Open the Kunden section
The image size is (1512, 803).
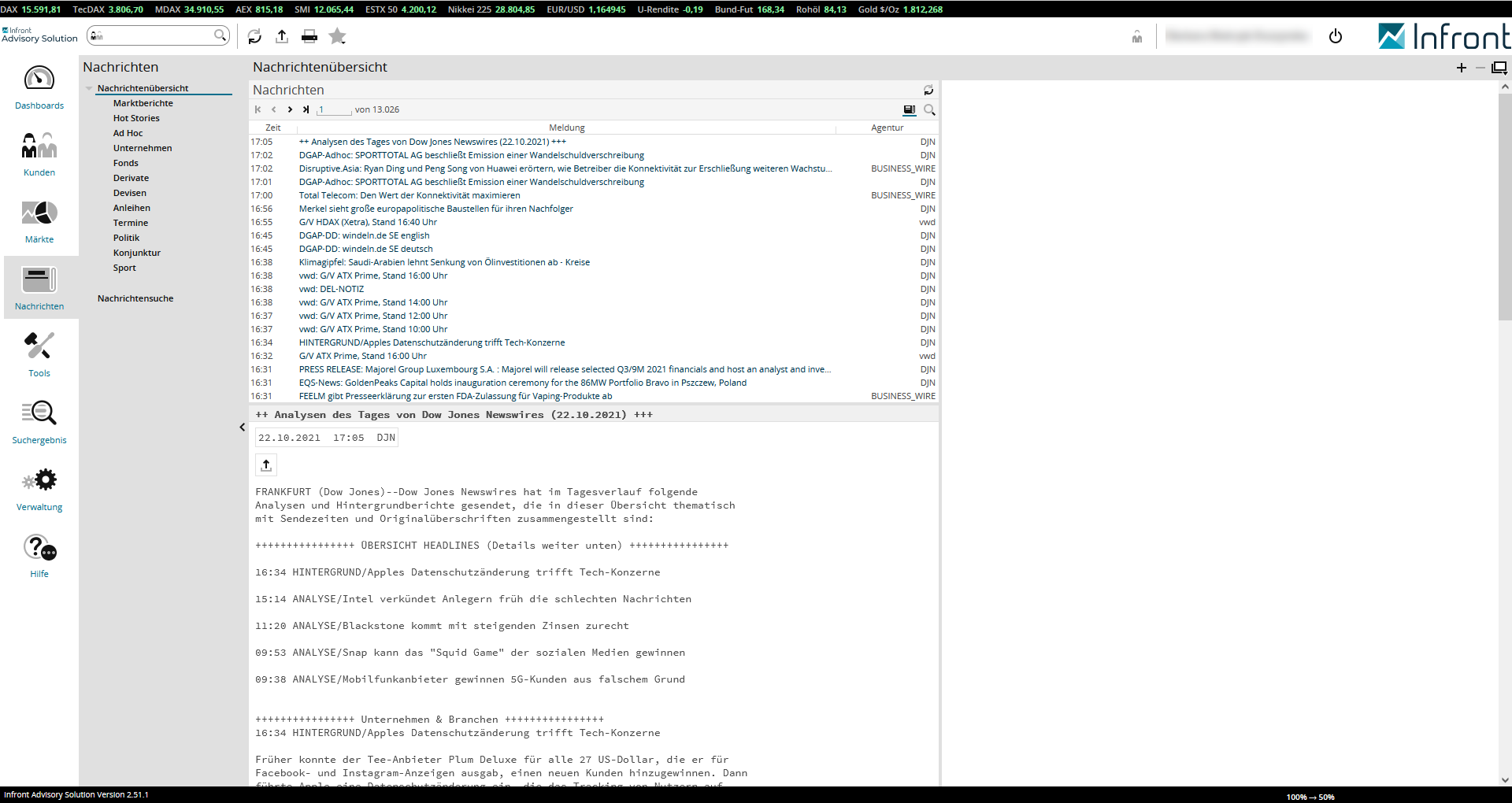point(39,154)
